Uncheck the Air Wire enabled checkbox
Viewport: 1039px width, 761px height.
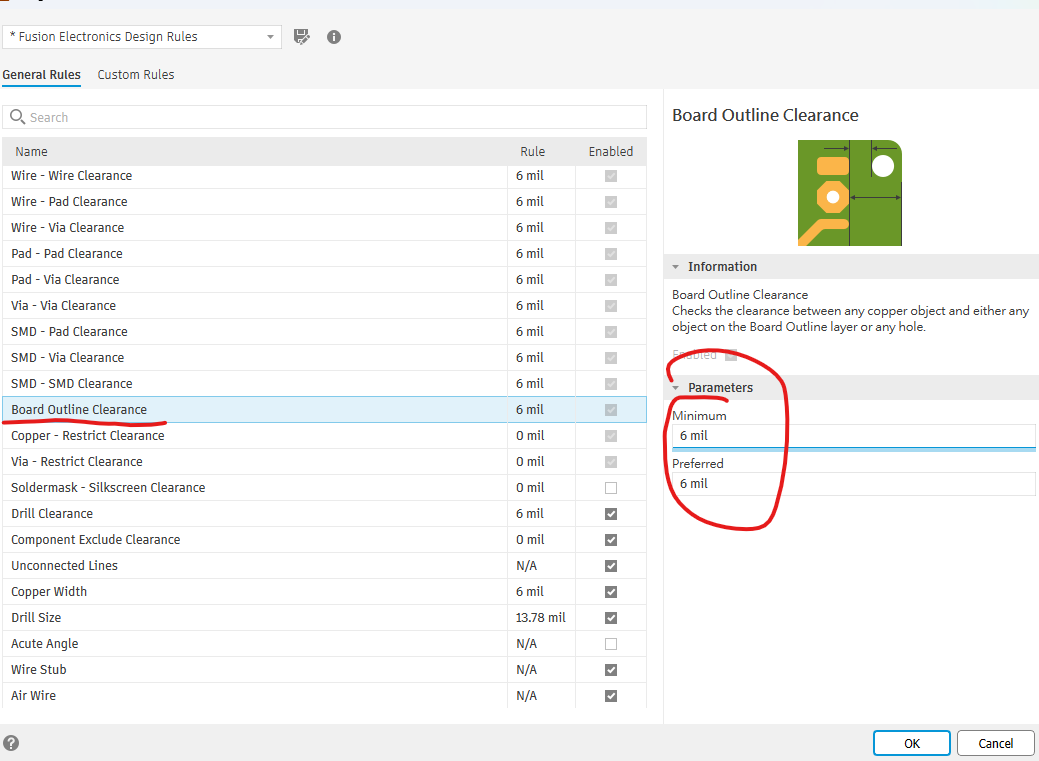click(611, 696)
